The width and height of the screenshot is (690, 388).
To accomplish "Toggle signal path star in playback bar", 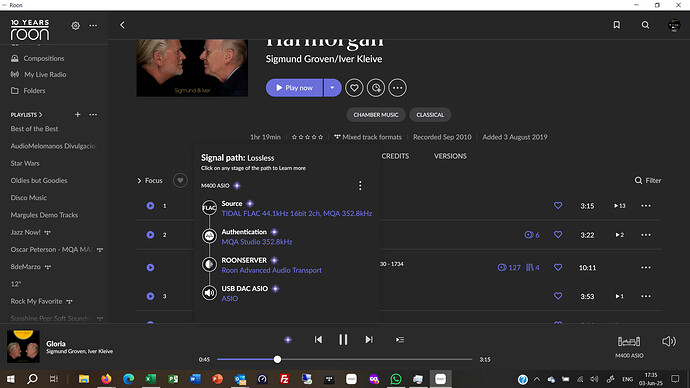I will (x=288, y=340).
